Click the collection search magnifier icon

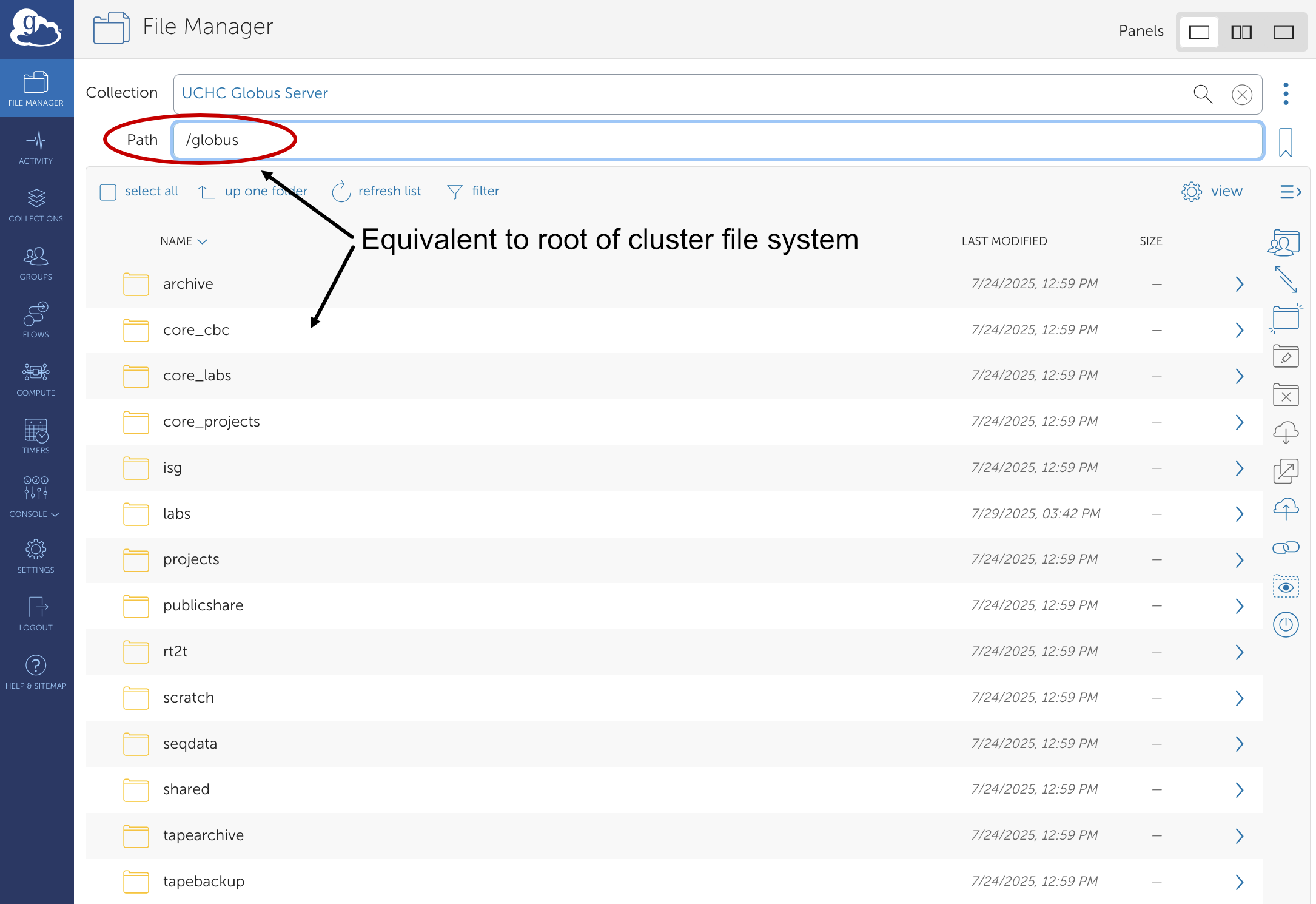tap(1203, 94)
